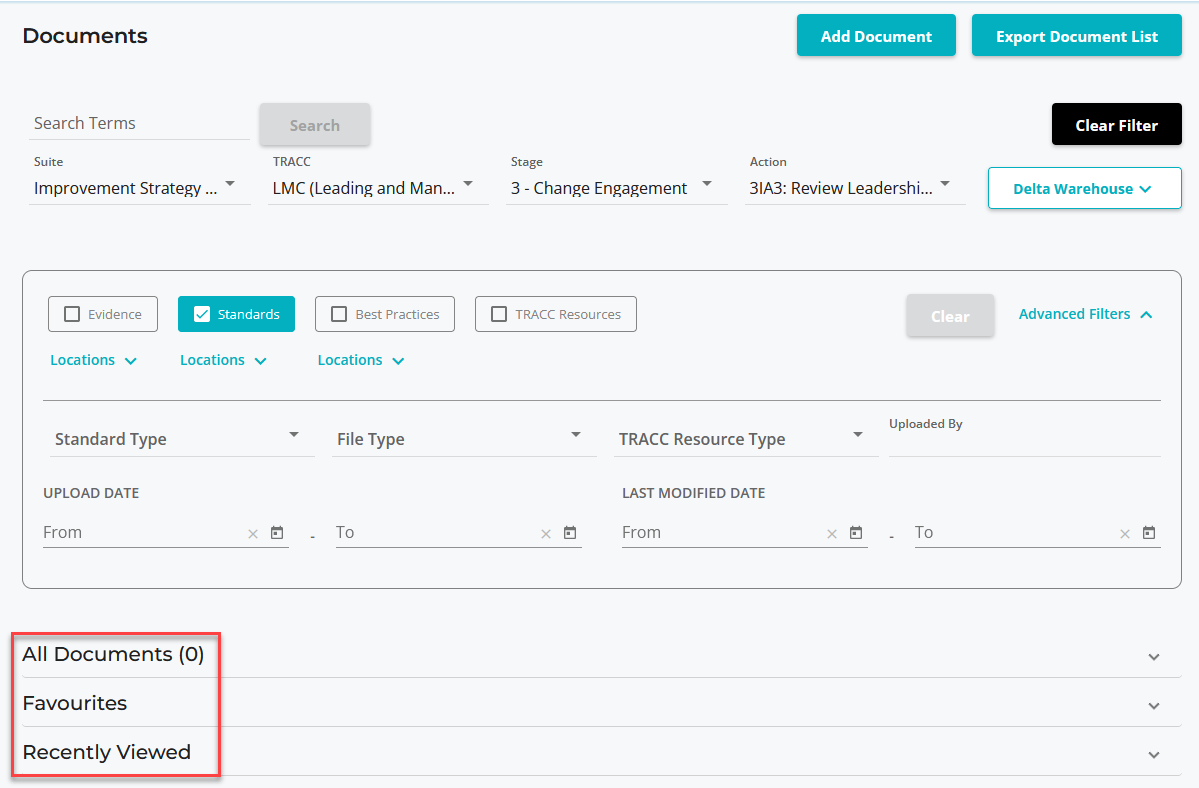
Task: Clear the Last Modified From date field
Action: click(x=832, y=534)
